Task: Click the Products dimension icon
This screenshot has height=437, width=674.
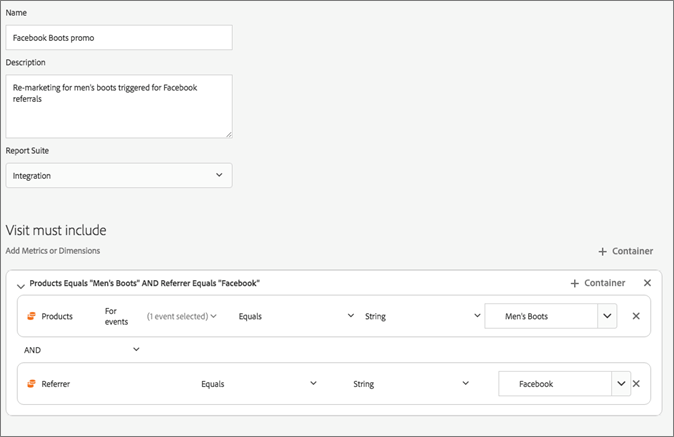Action: tap(31, 316)
